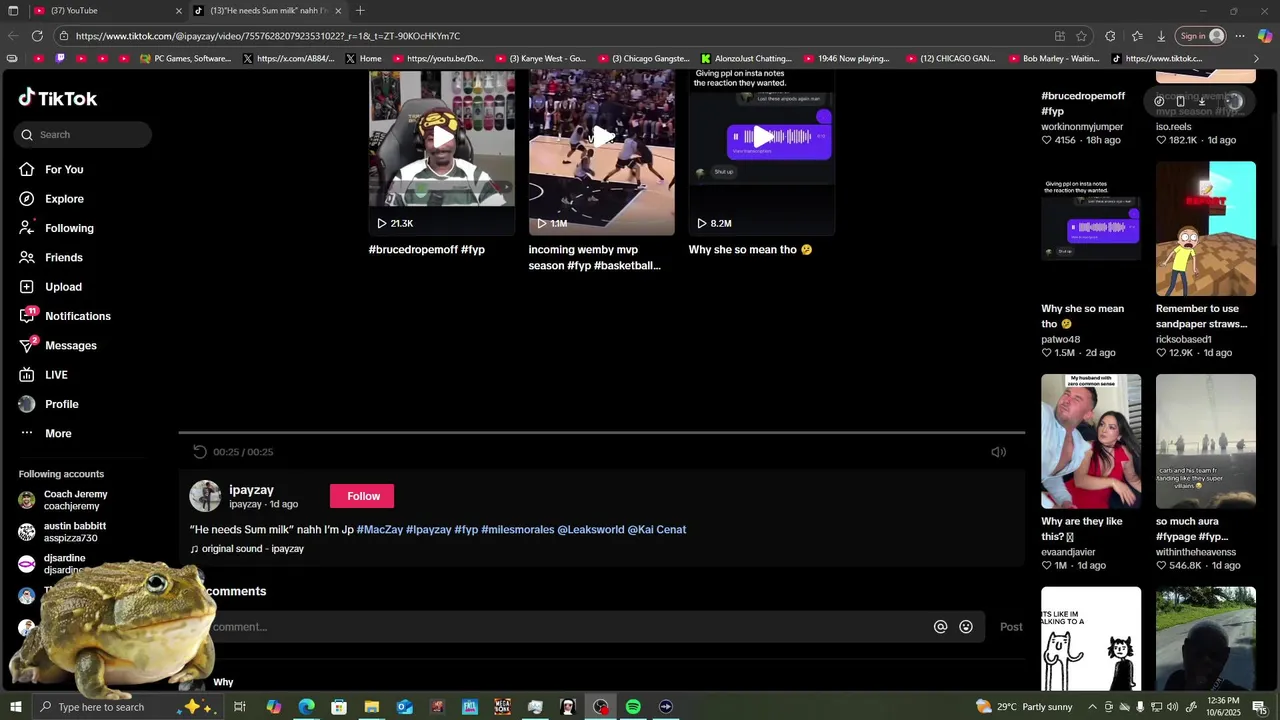1280x720 pixels.
Task: Open browser Settings and more menu
Action: pos(1240,36)
